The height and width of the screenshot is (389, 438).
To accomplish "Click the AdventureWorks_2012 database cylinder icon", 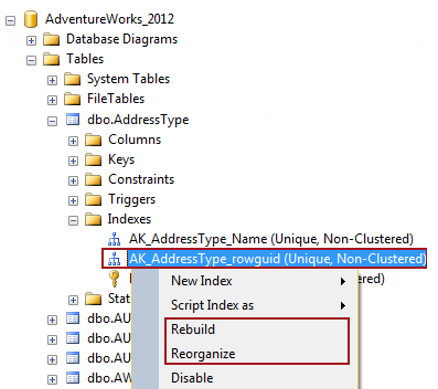I will tap(31, 19).
